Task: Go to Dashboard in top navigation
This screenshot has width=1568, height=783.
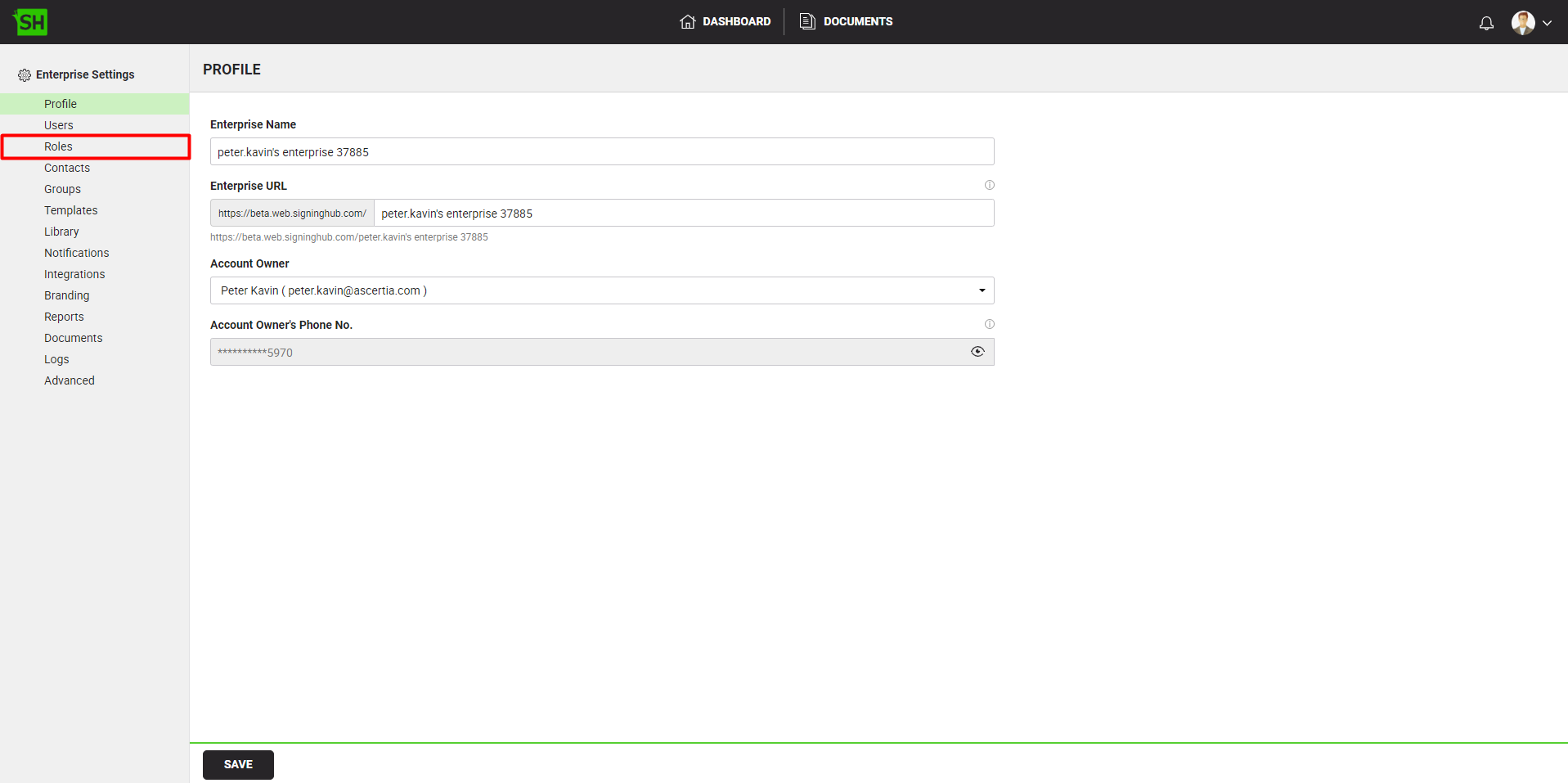Action: (x=725, y=22)
